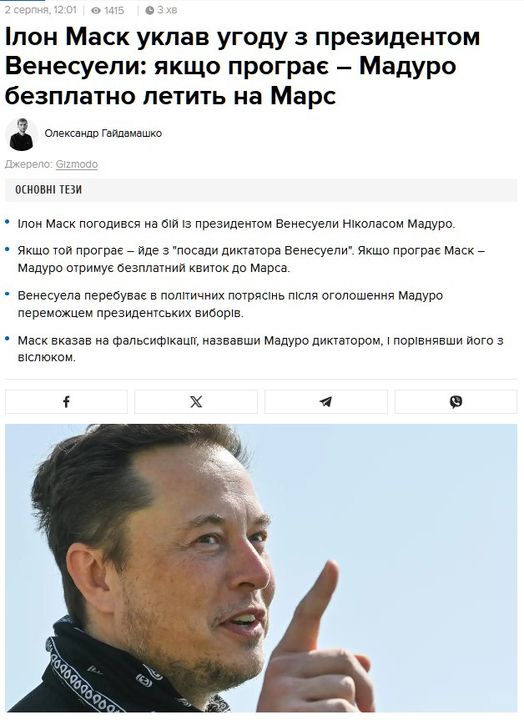Click the reading time clock icon
The width and height of the screenshot is (524, 720).
[149, 10]
